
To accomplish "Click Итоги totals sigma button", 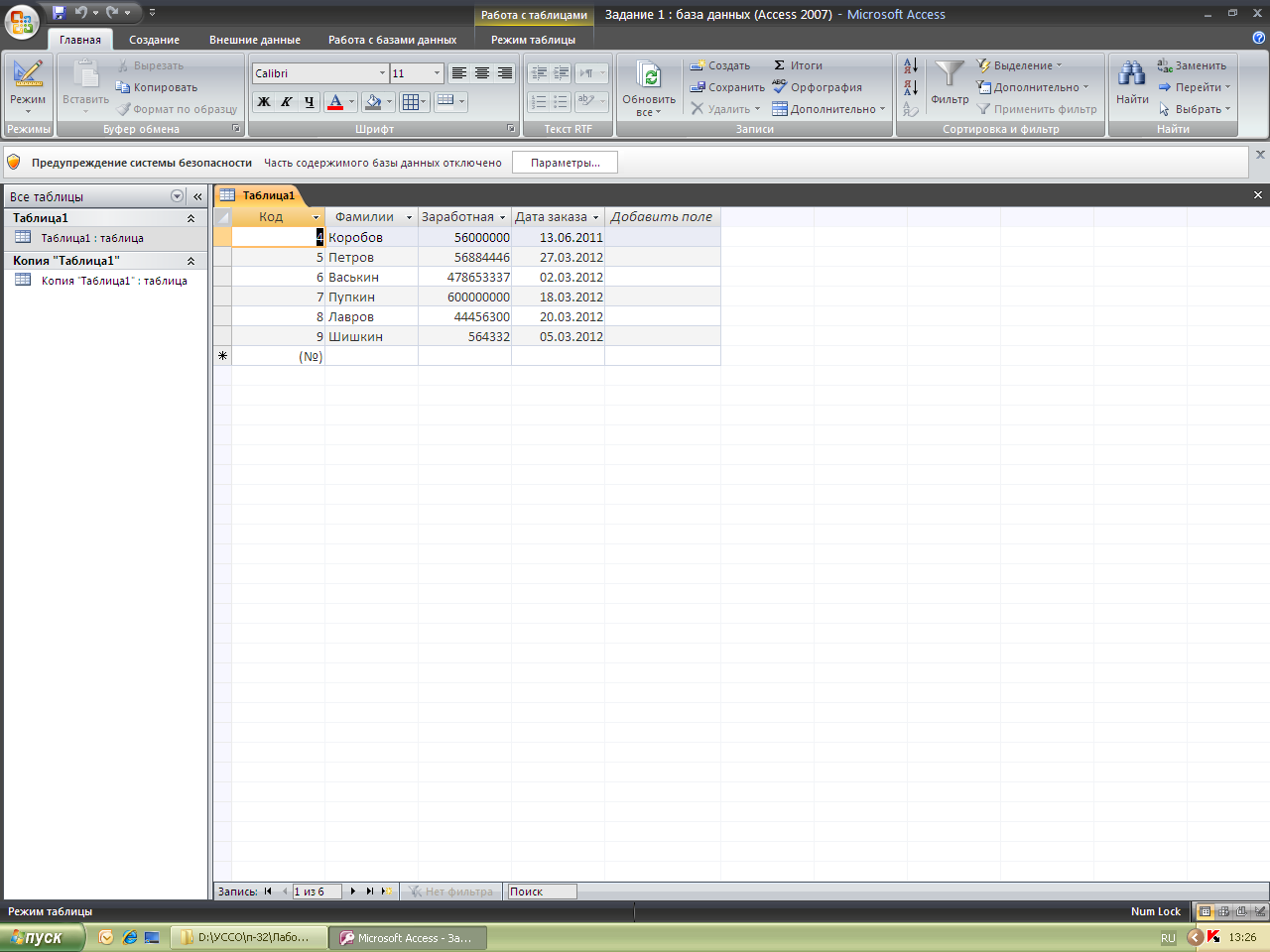I will 799,65.
